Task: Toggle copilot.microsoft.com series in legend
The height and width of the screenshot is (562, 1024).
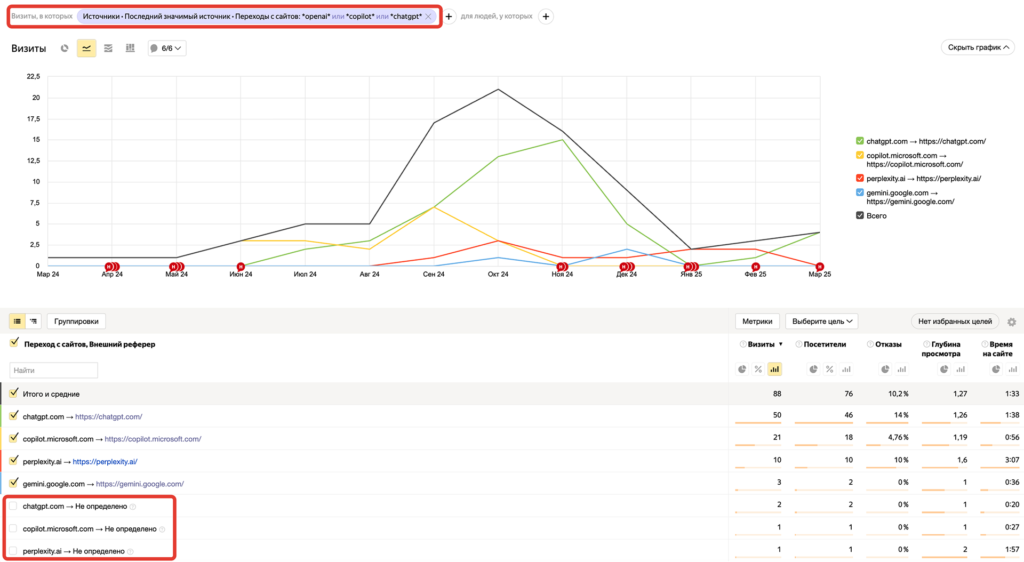Action: (860, 155)
